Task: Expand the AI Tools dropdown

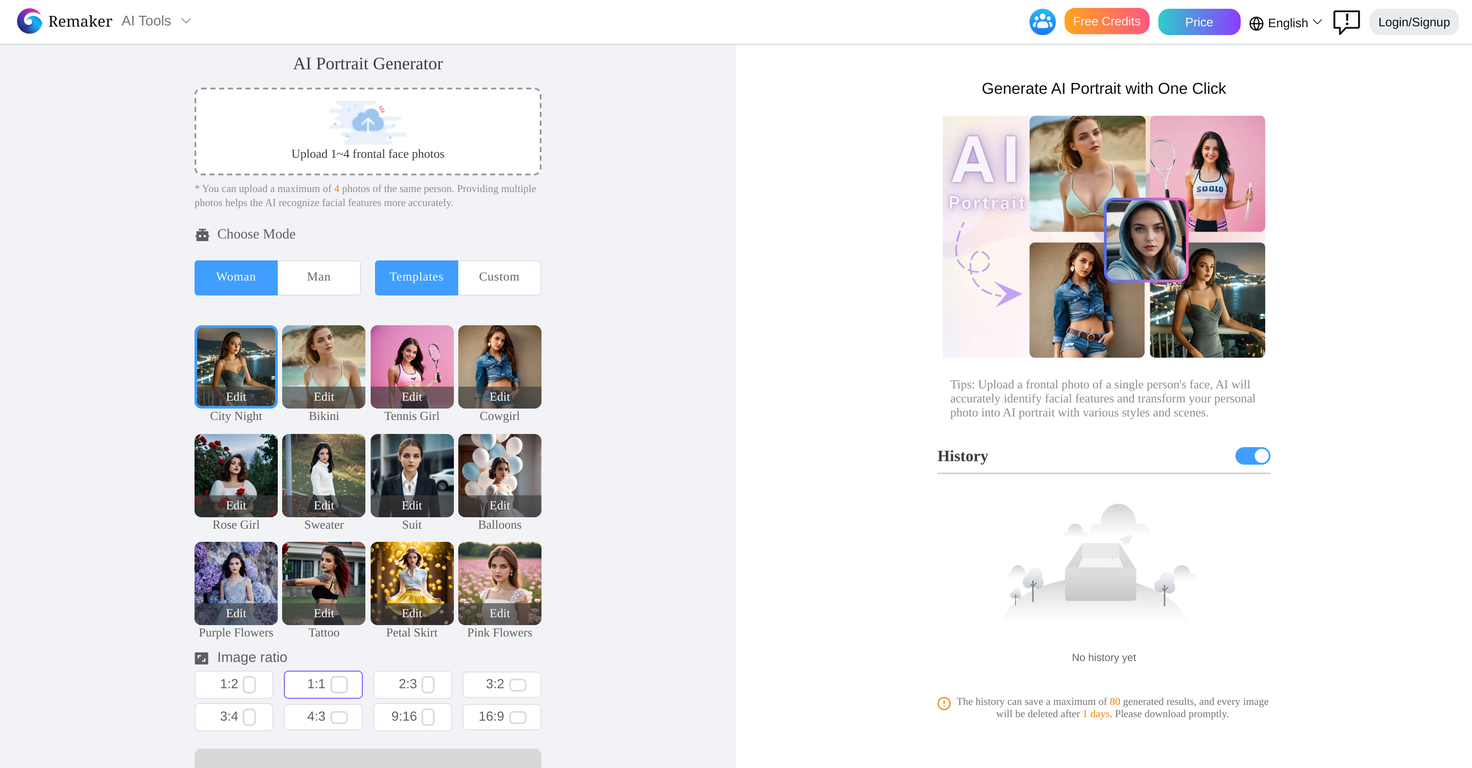Action: (x=155, y=20)
